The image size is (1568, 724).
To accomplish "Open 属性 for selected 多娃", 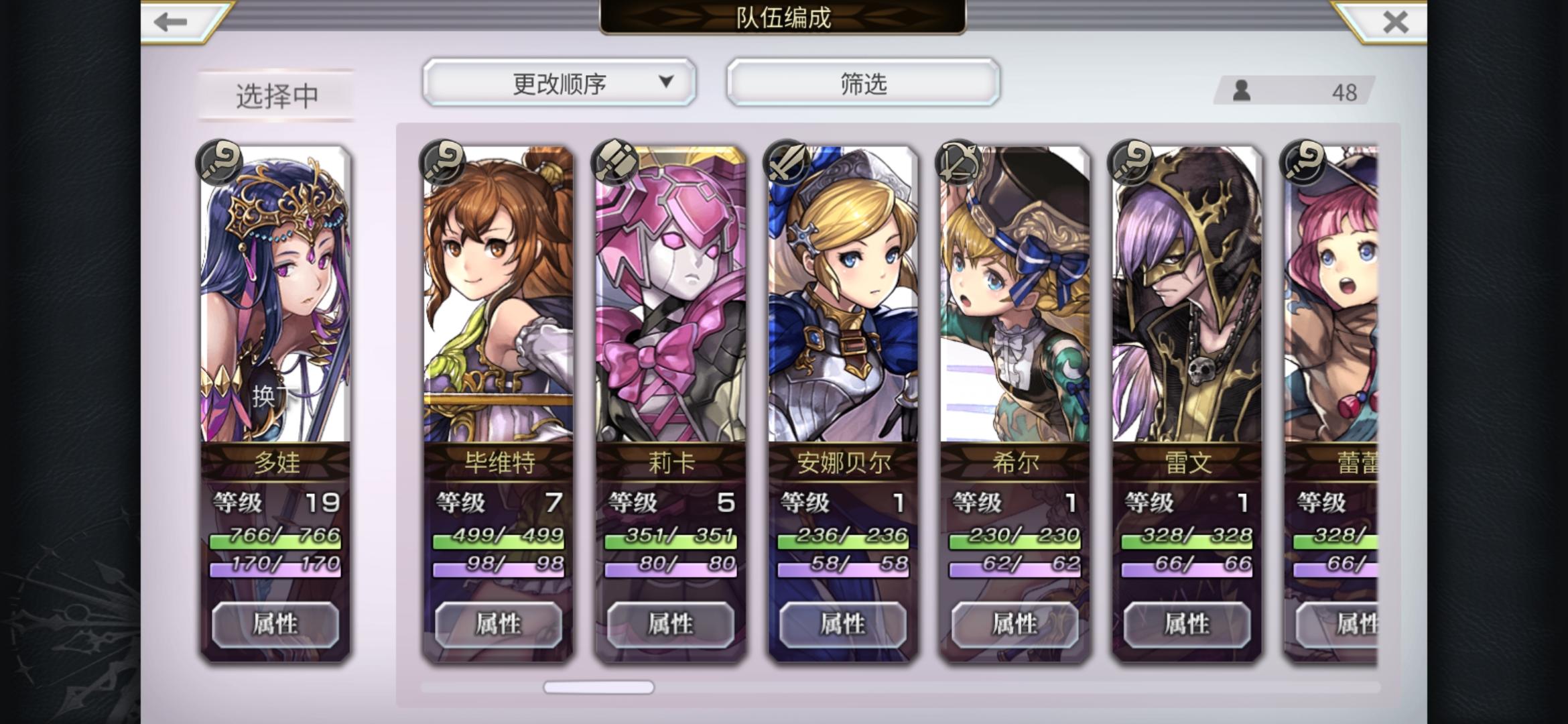I will click(x=275, y=624).
